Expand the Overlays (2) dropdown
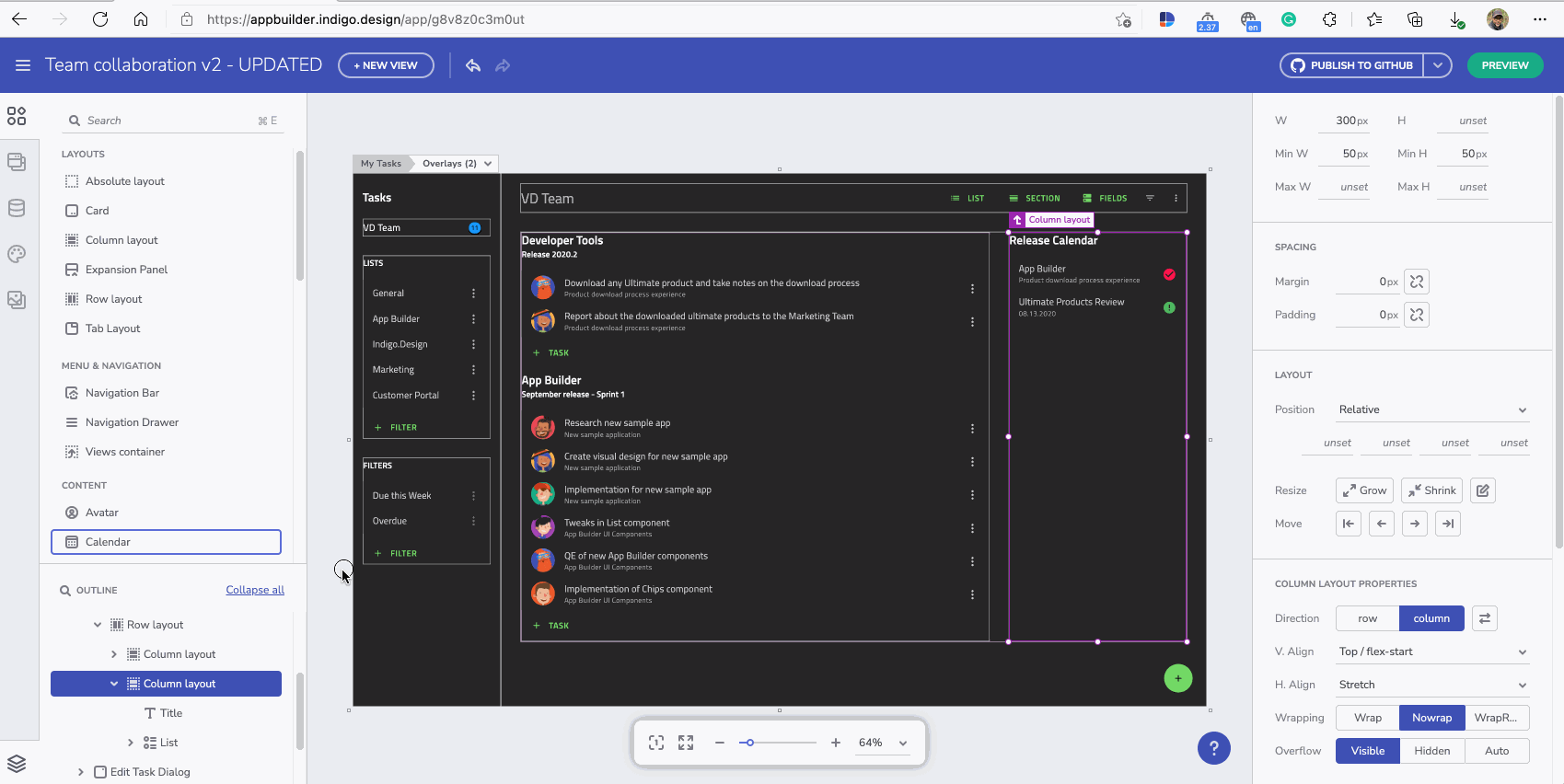 (457, 164)
